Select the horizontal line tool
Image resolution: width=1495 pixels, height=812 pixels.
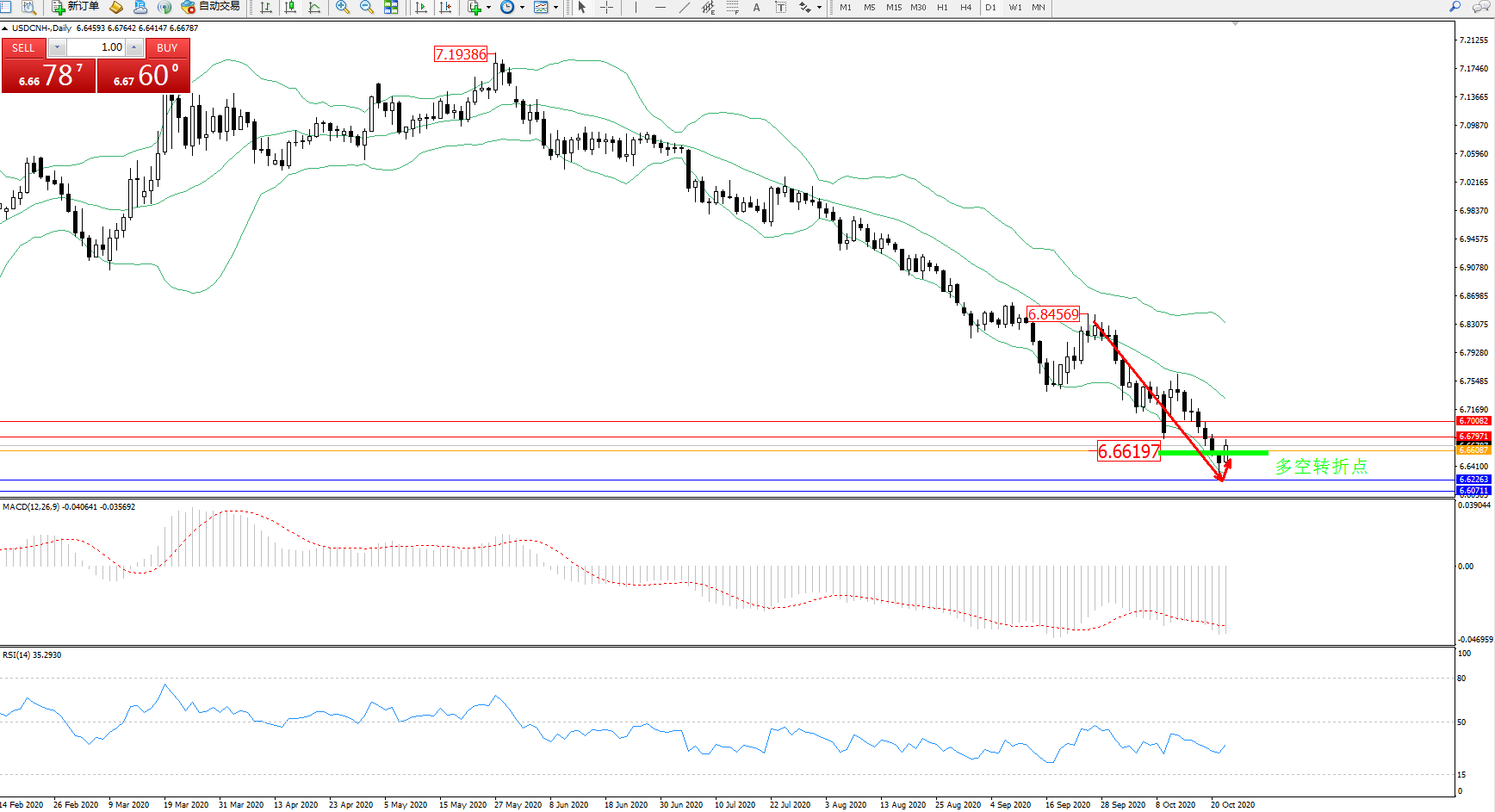(x=660, y=8)
